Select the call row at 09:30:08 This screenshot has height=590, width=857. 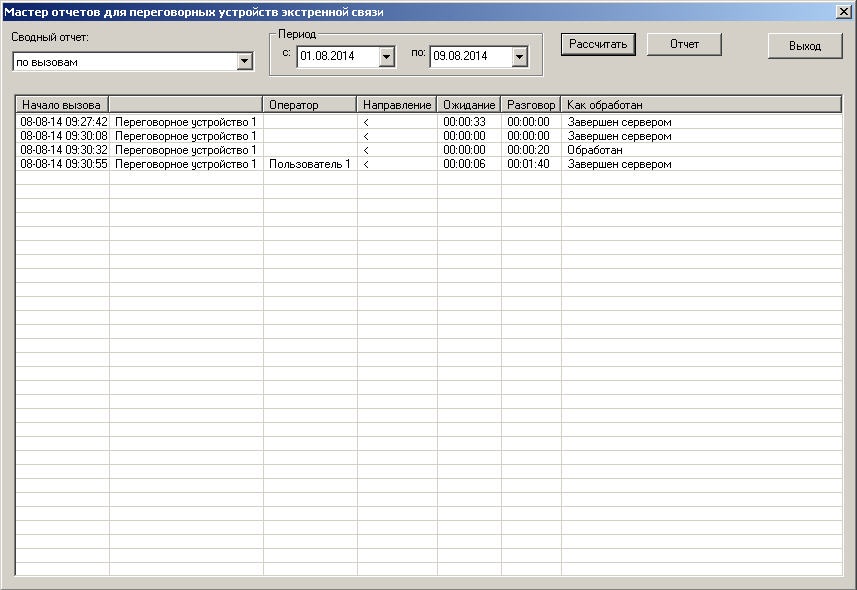point(63,136)
